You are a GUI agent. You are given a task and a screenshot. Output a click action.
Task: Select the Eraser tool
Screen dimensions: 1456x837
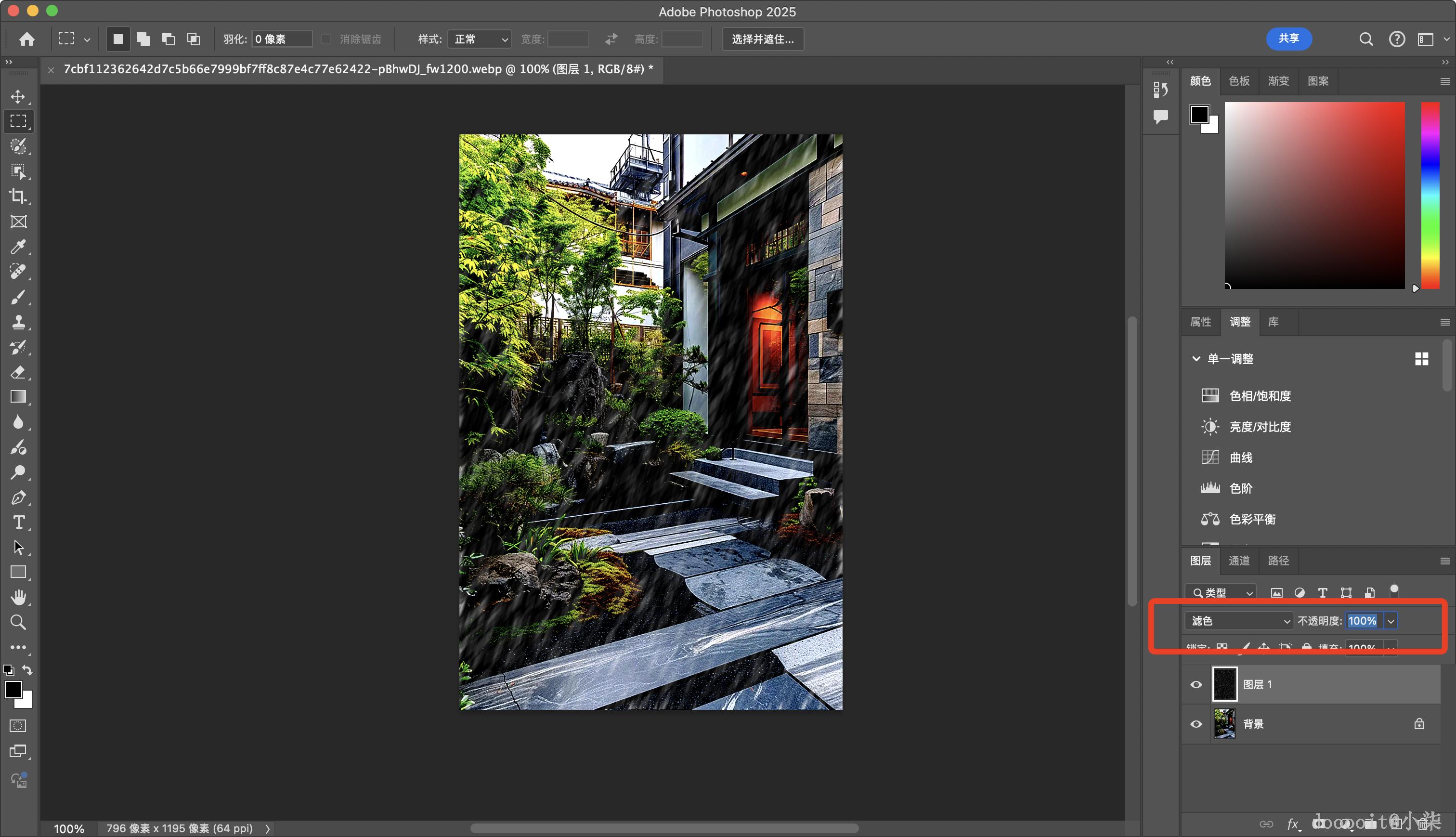18,372
